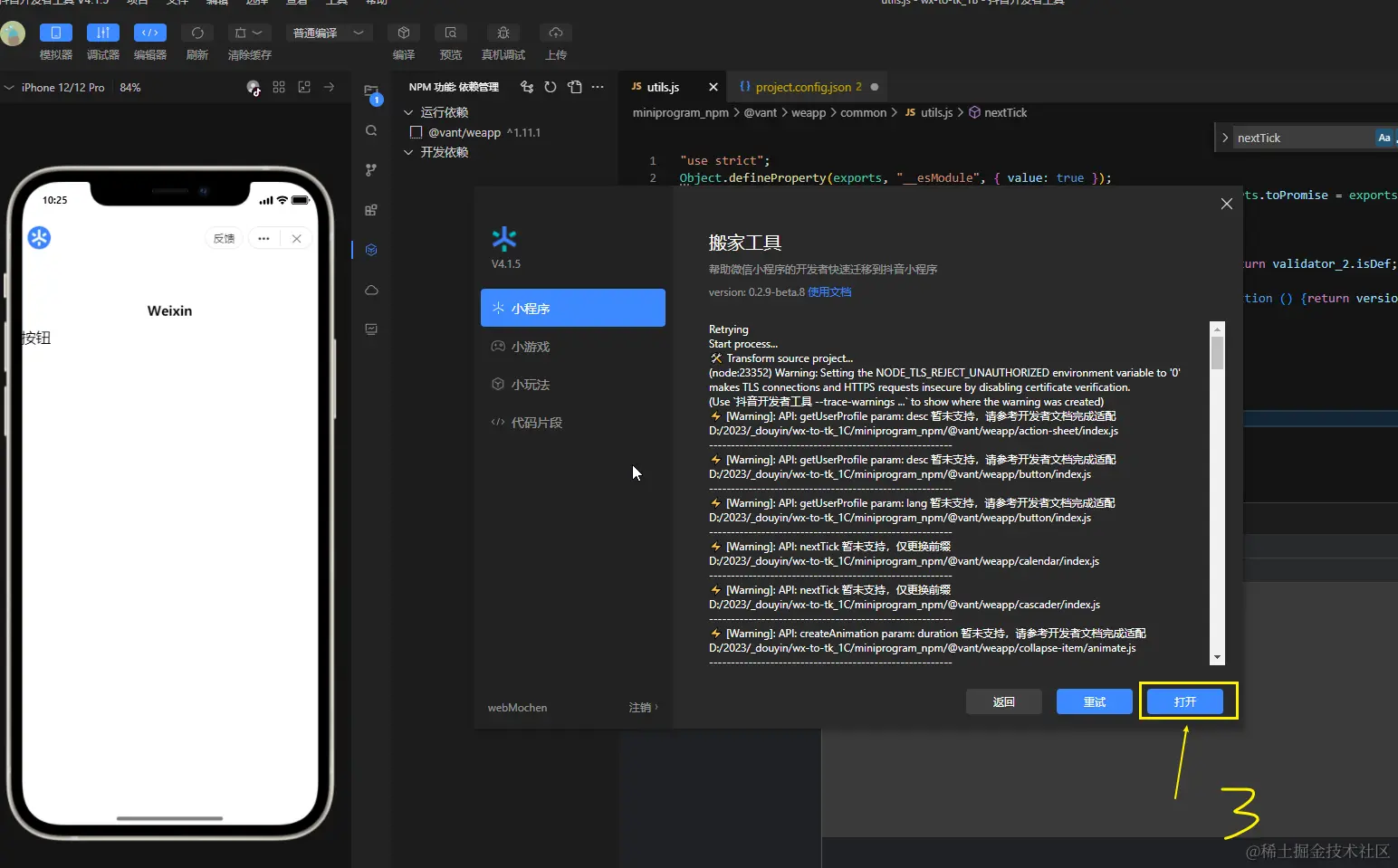Refresh the NPM dependency list

tap(551, 87)
